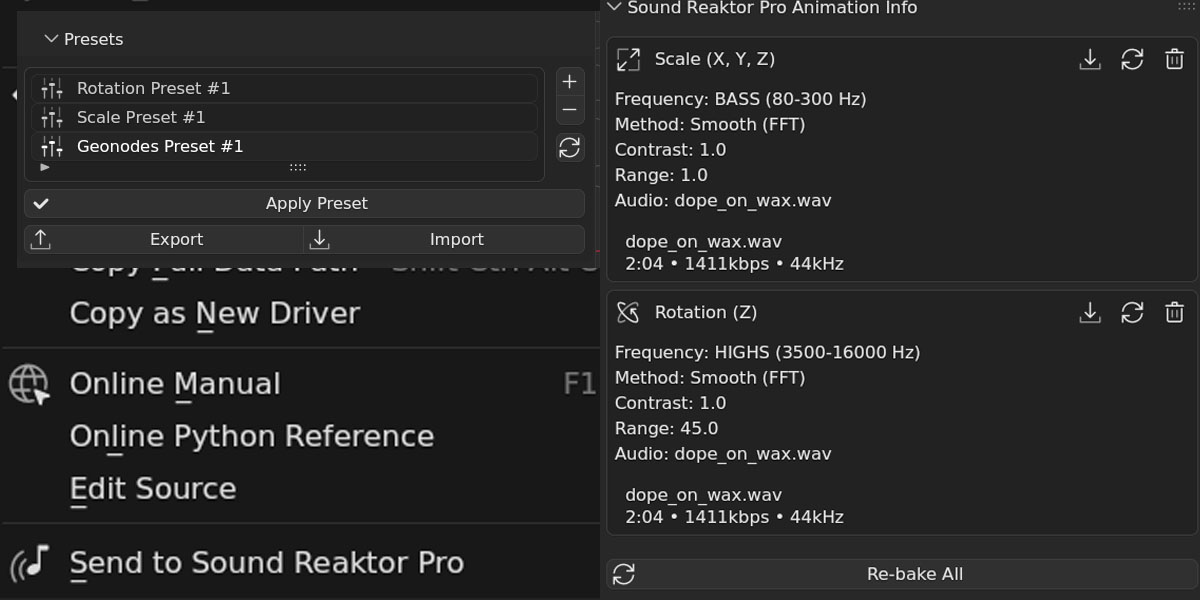The image size is (1200, 600).
Task: Collapse the Presets panel chevron
Action: tap(51, 39)
